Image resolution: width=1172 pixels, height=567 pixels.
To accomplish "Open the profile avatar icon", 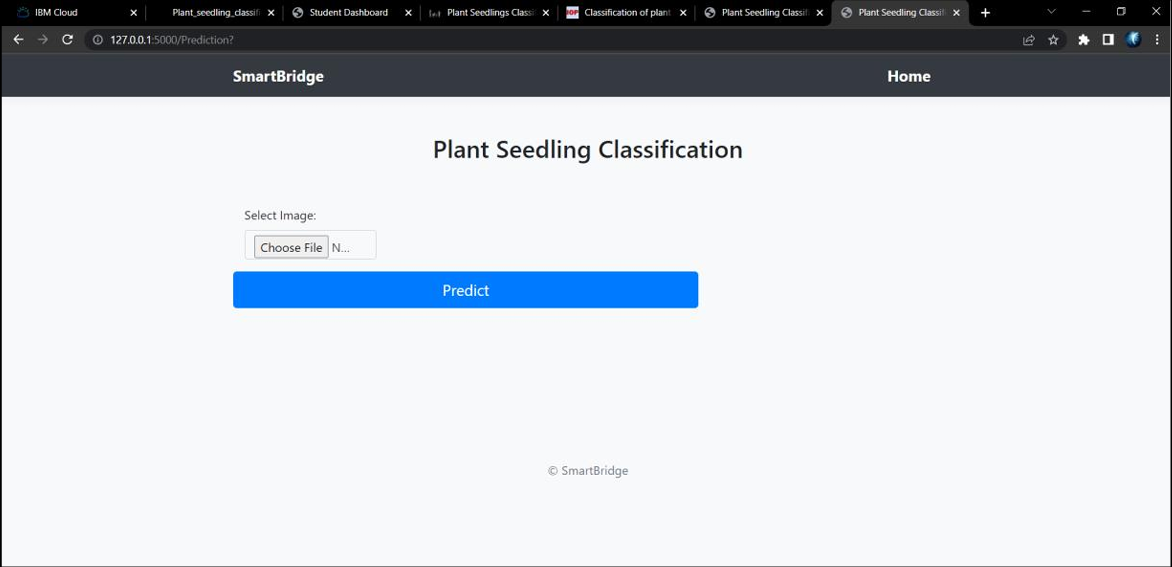I will (x=1133, y=40).
